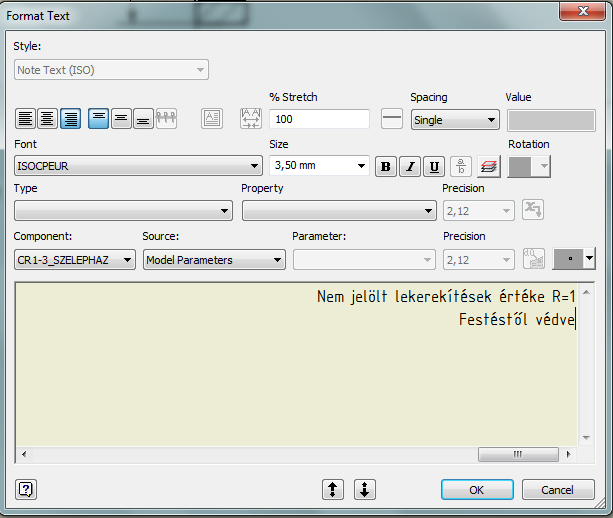This screenshot has height=518, width=613.
Task: Open the Parameter dropdown
Action: point(364,260)
